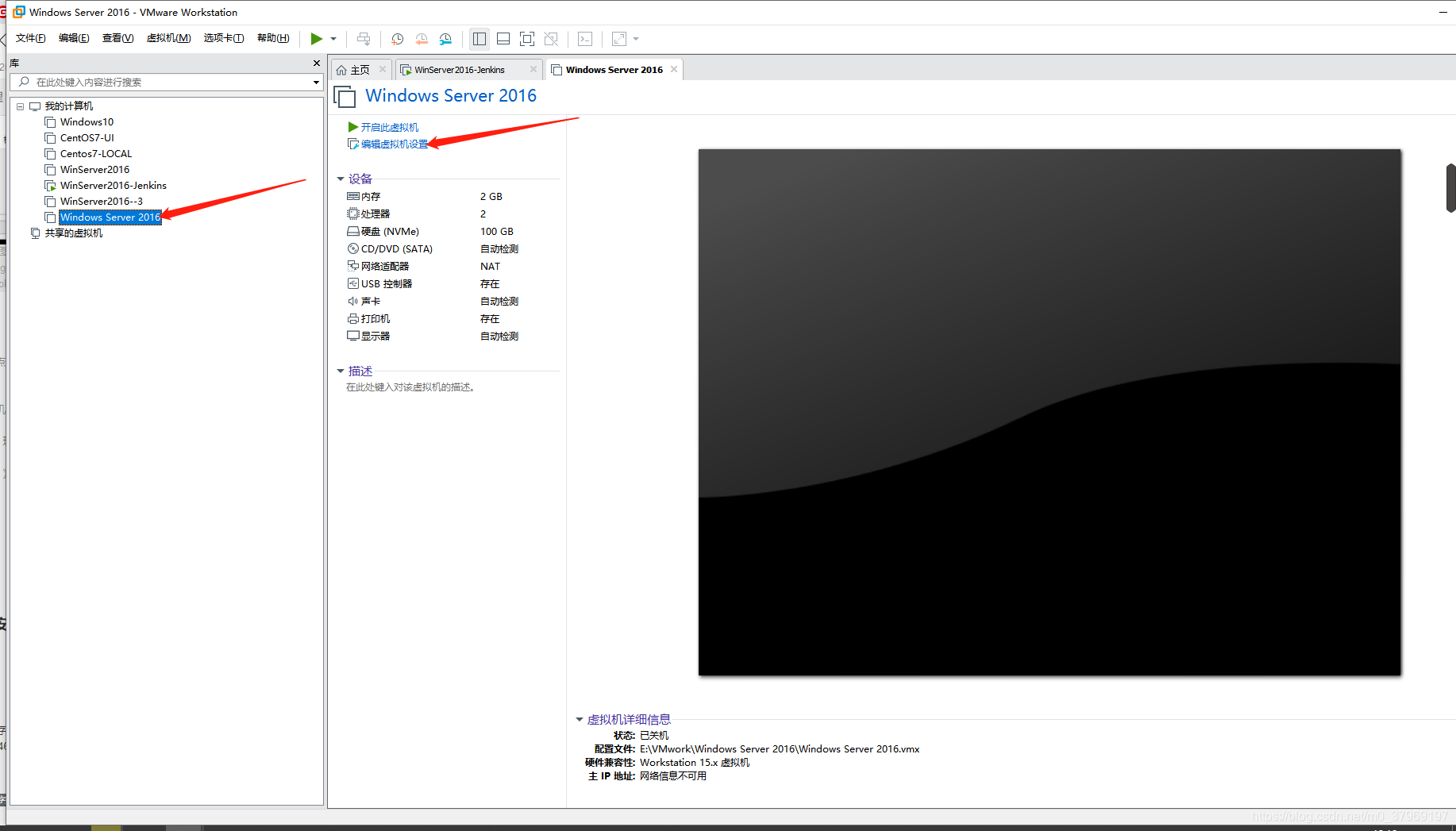
Task: Open the library search dropdown arrow
Action: pos(316,83)
